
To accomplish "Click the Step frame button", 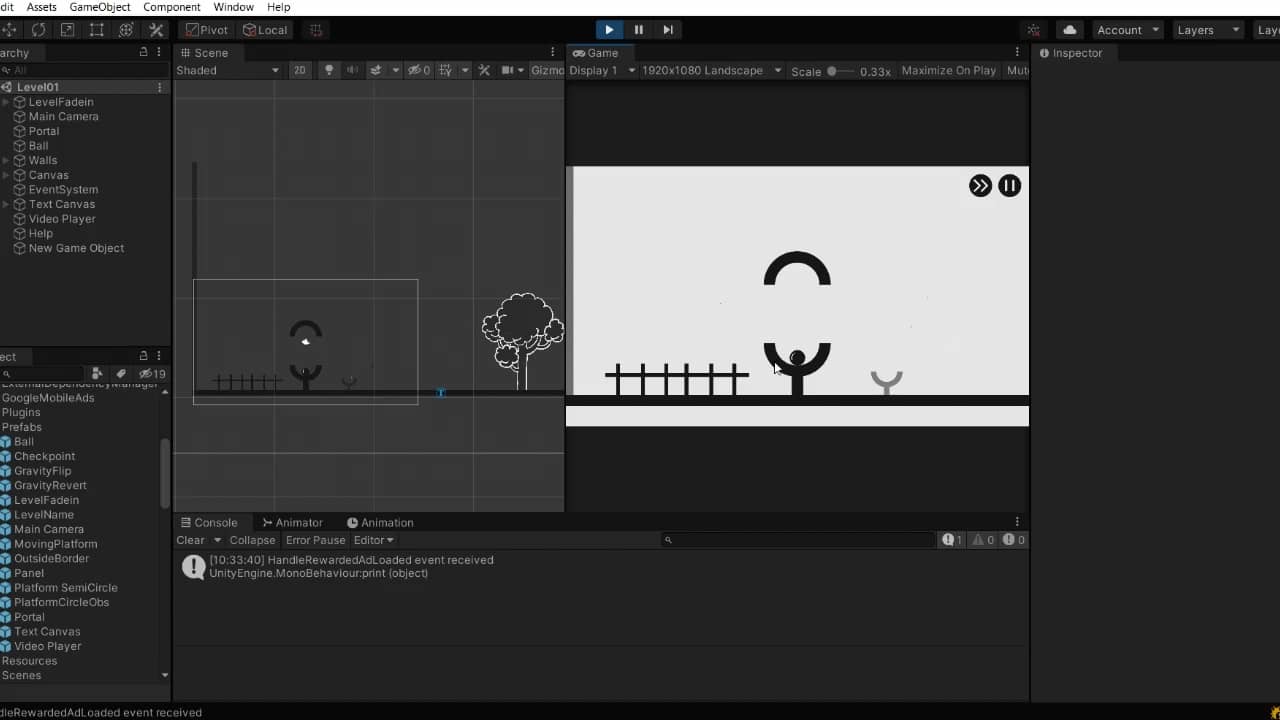I will point(668,30).
